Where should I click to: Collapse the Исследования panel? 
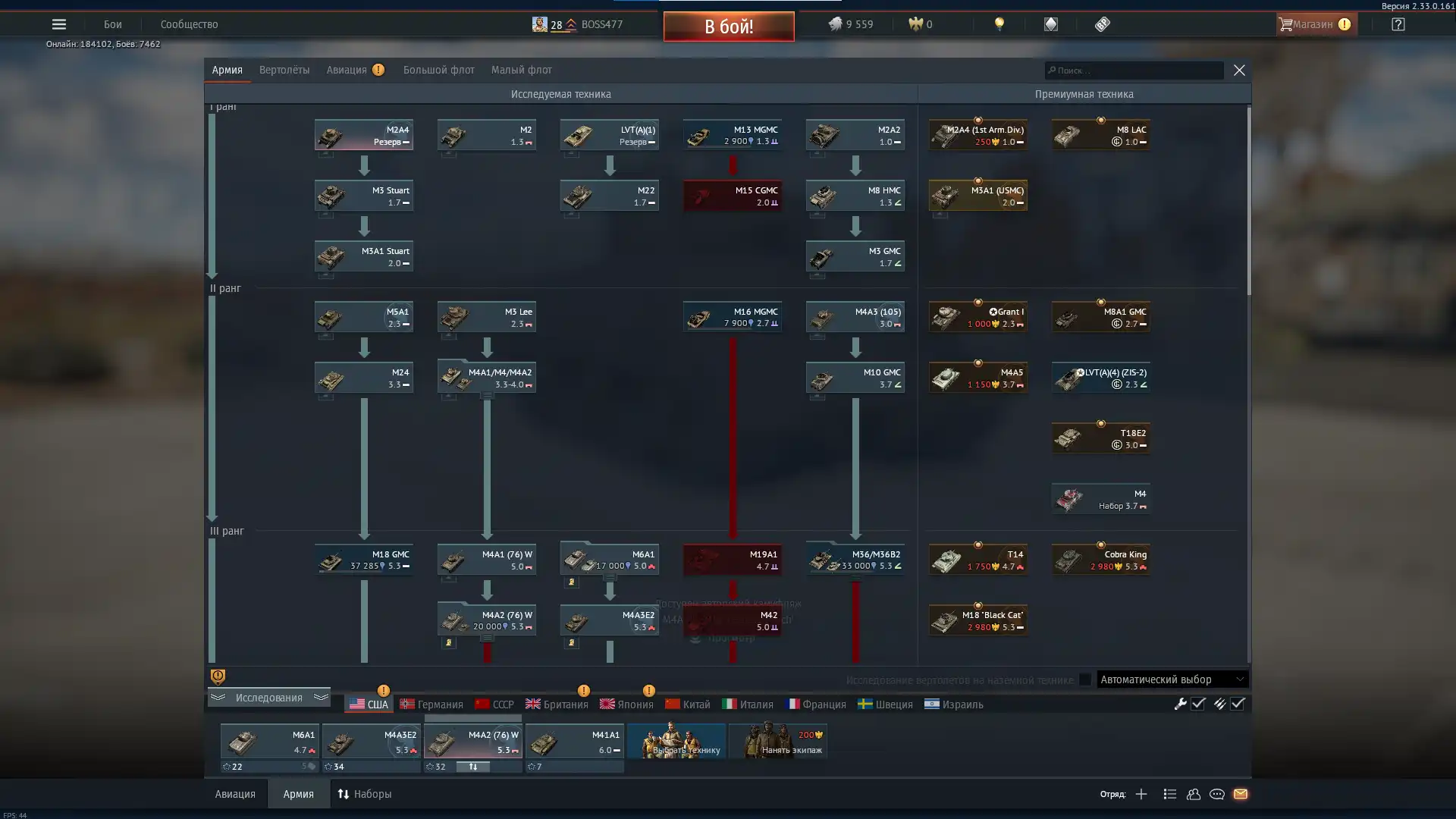(x=268, y=698)
